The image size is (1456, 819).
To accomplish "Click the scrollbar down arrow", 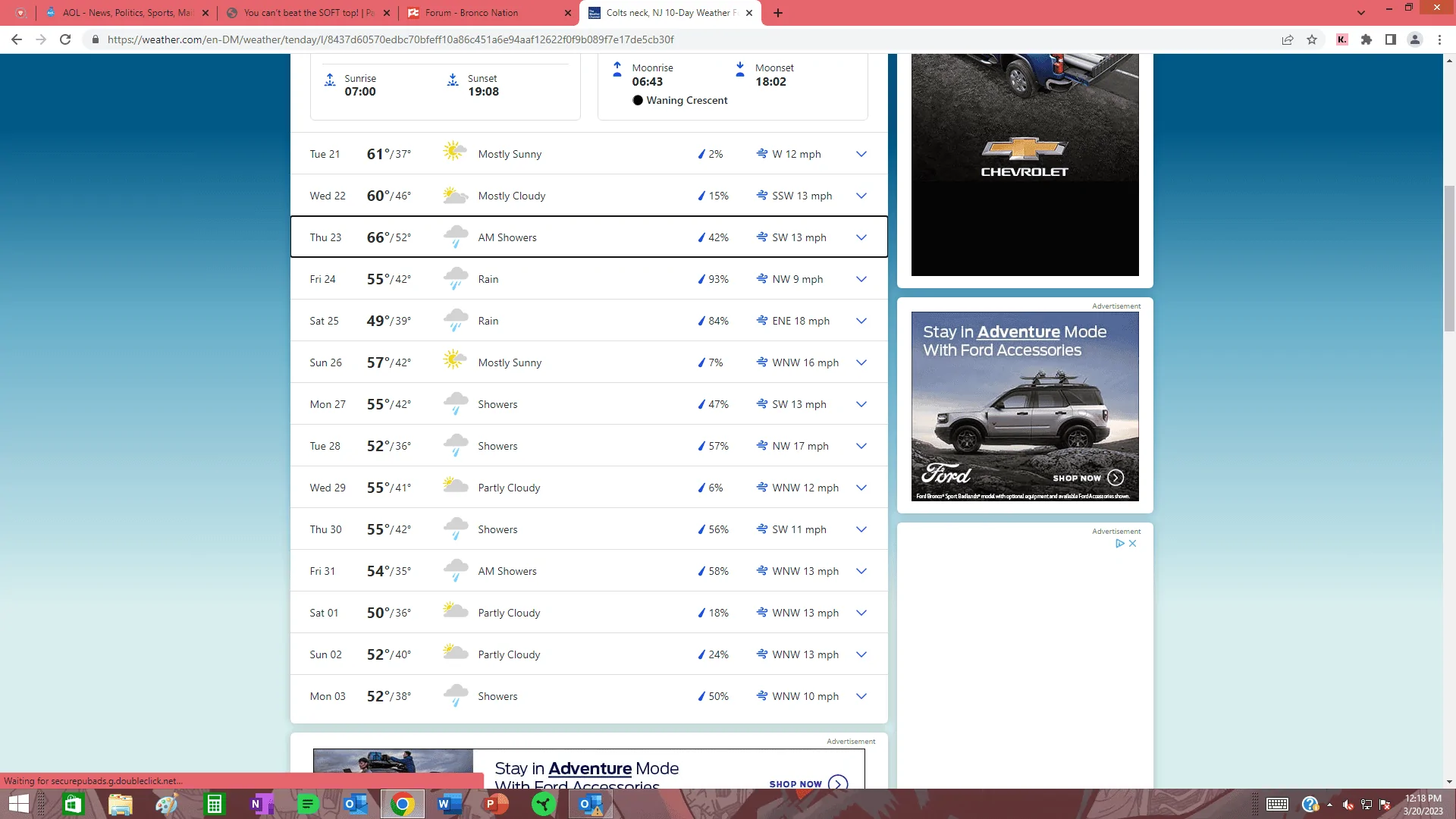I will click(1449, 782).
